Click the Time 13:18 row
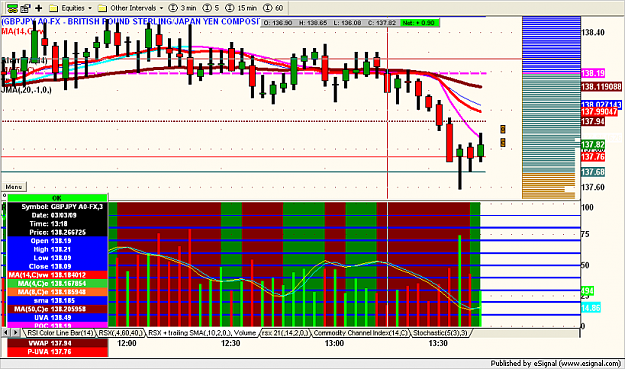The width and height of the screenshot is (625, 369). (57, 224)
